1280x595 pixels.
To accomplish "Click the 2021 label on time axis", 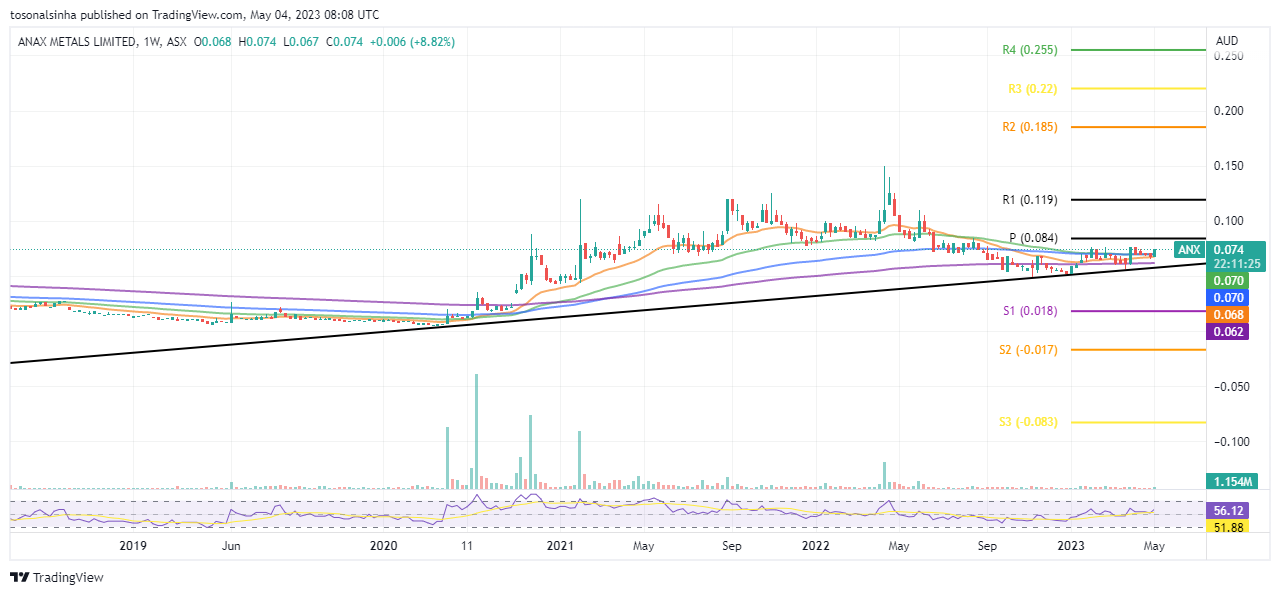I will 560,546.
